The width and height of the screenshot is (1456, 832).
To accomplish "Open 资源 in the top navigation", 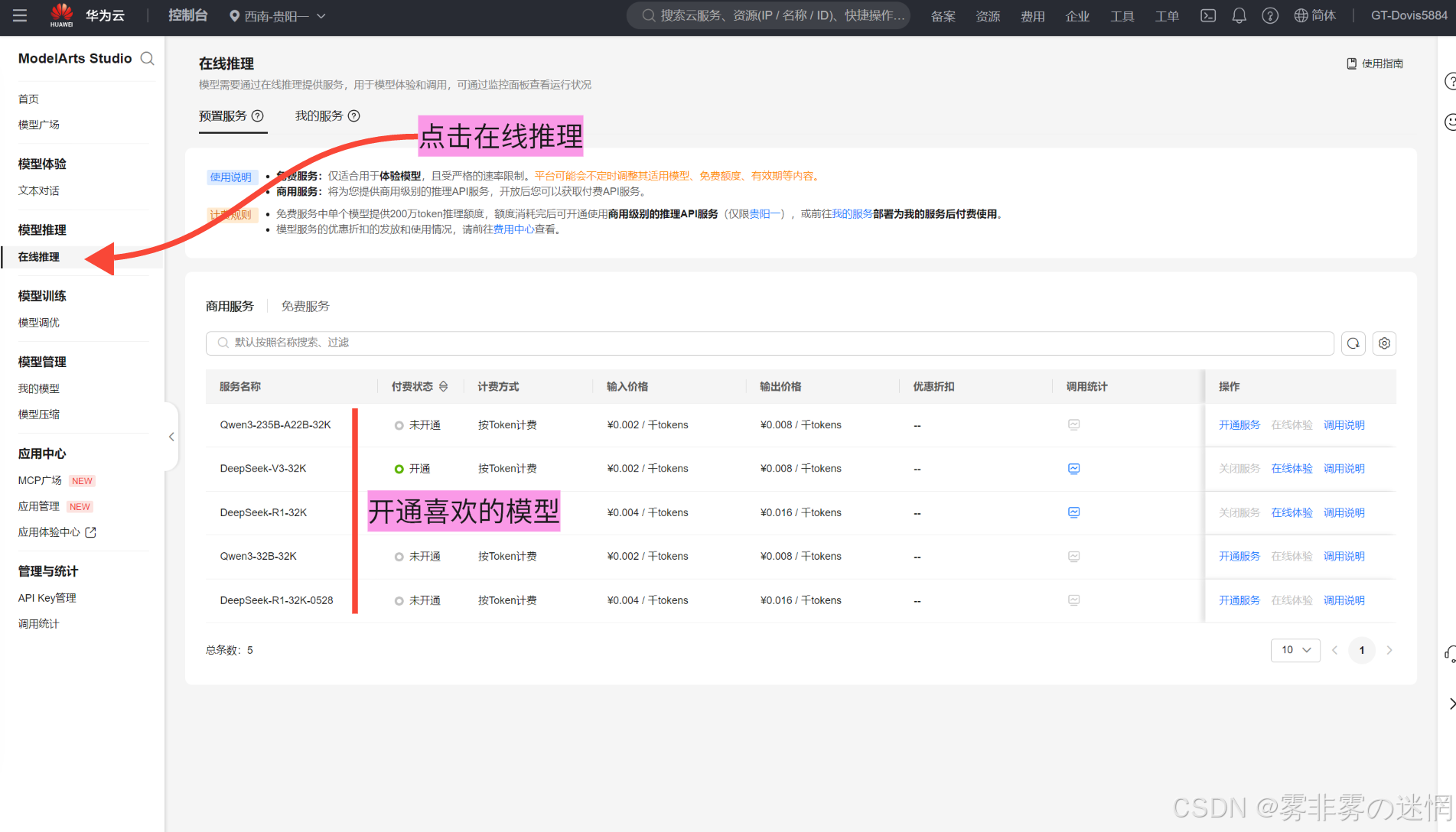I will pyautogui.click(x=988, y=16).
